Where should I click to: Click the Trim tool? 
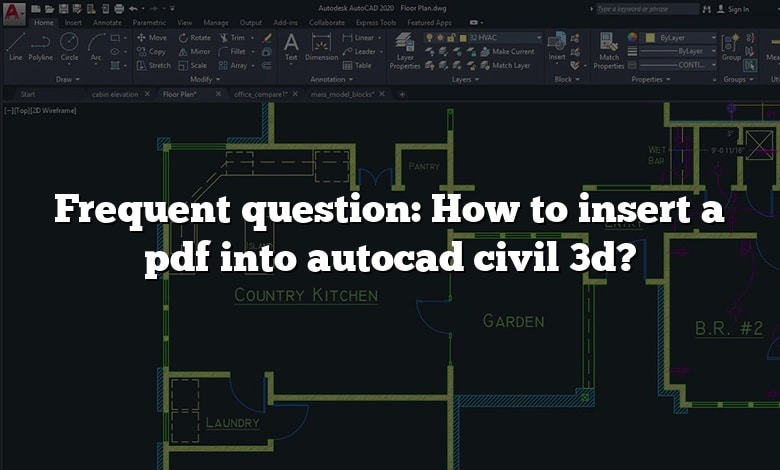pyautogui.click(x=232, y=37)
